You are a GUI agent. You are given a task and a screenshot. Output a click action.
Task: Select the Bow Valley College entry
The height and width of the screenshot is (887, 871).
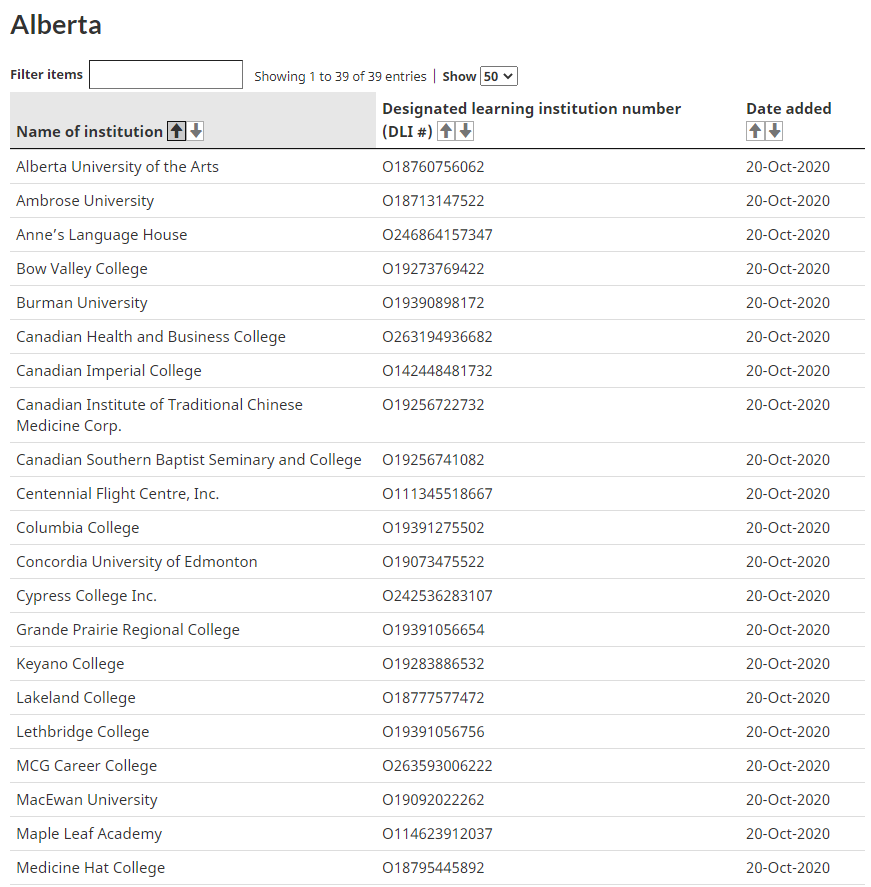coord(82,269)
